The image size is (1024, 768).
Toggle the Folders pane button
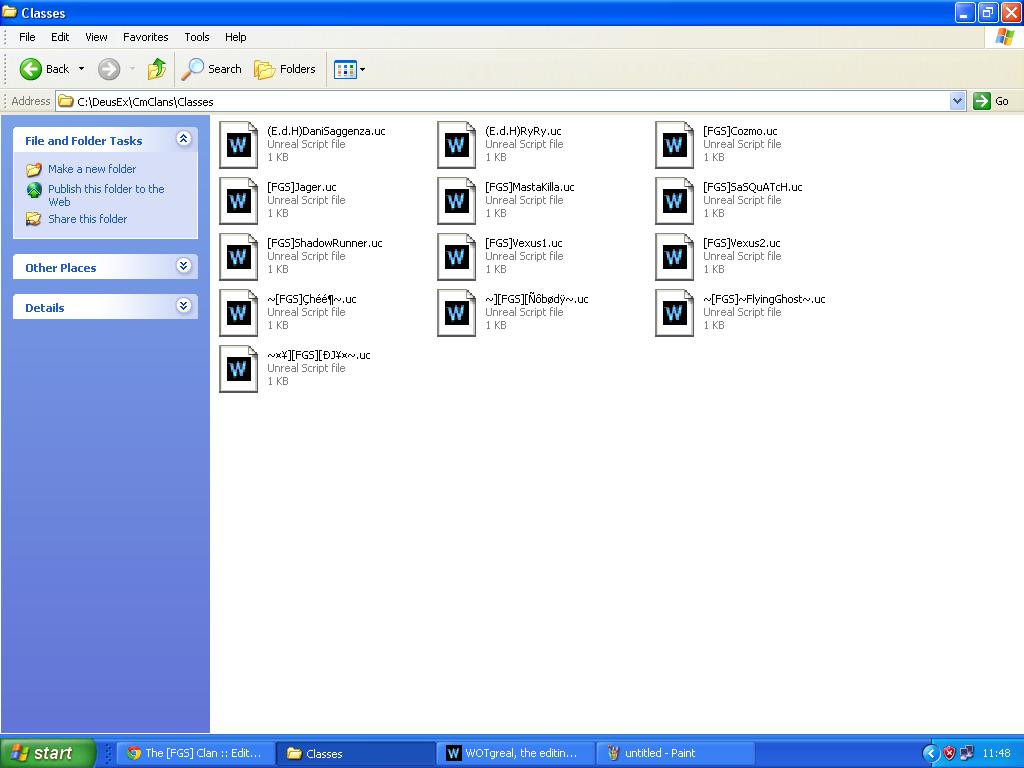point(285,69)
